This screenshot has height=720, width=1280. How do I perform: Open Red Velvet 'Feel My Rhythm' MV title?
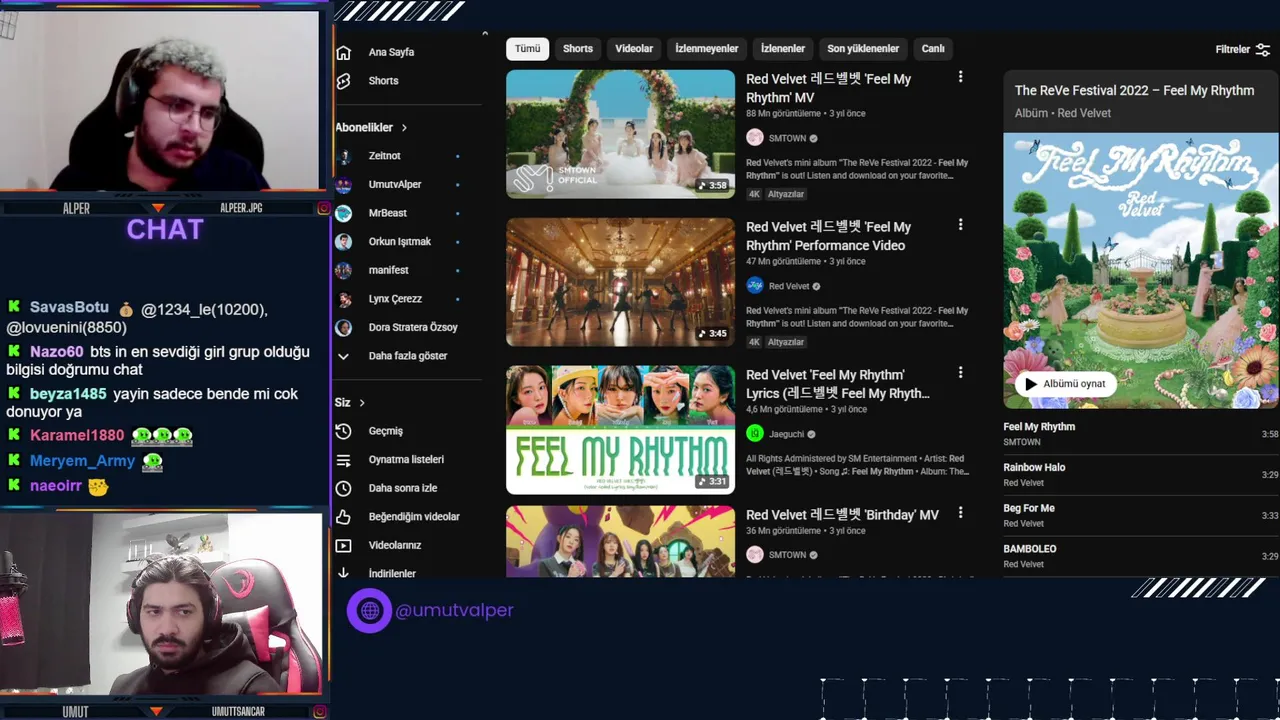[828, 88]
